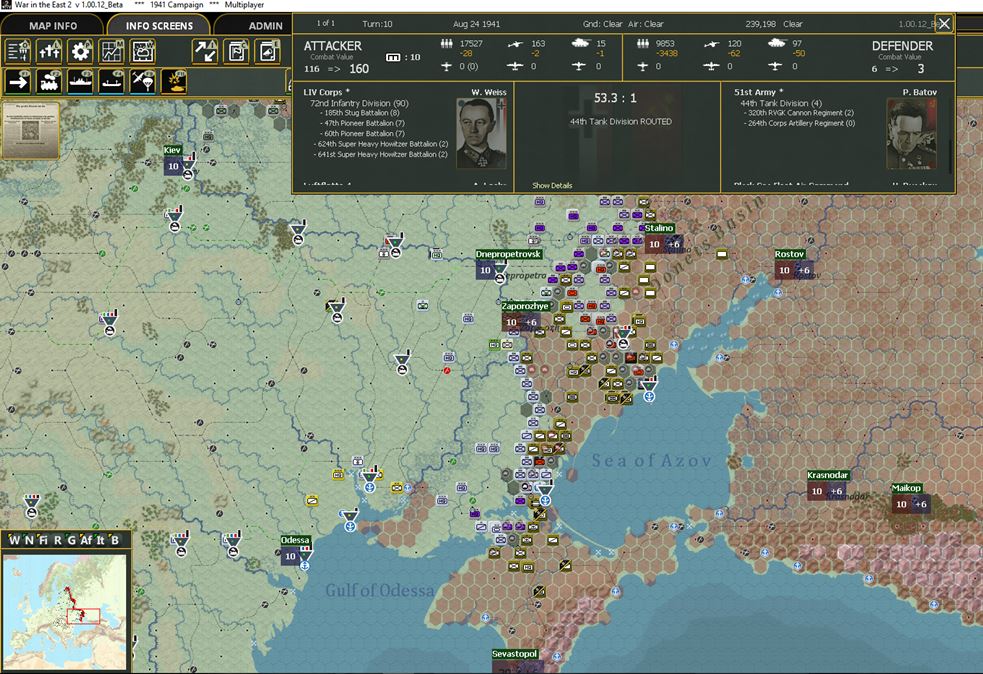Activate the battle sites explosion icon
Image resolution: width=983 pixels, height=674 pixels.
[174, 82]
